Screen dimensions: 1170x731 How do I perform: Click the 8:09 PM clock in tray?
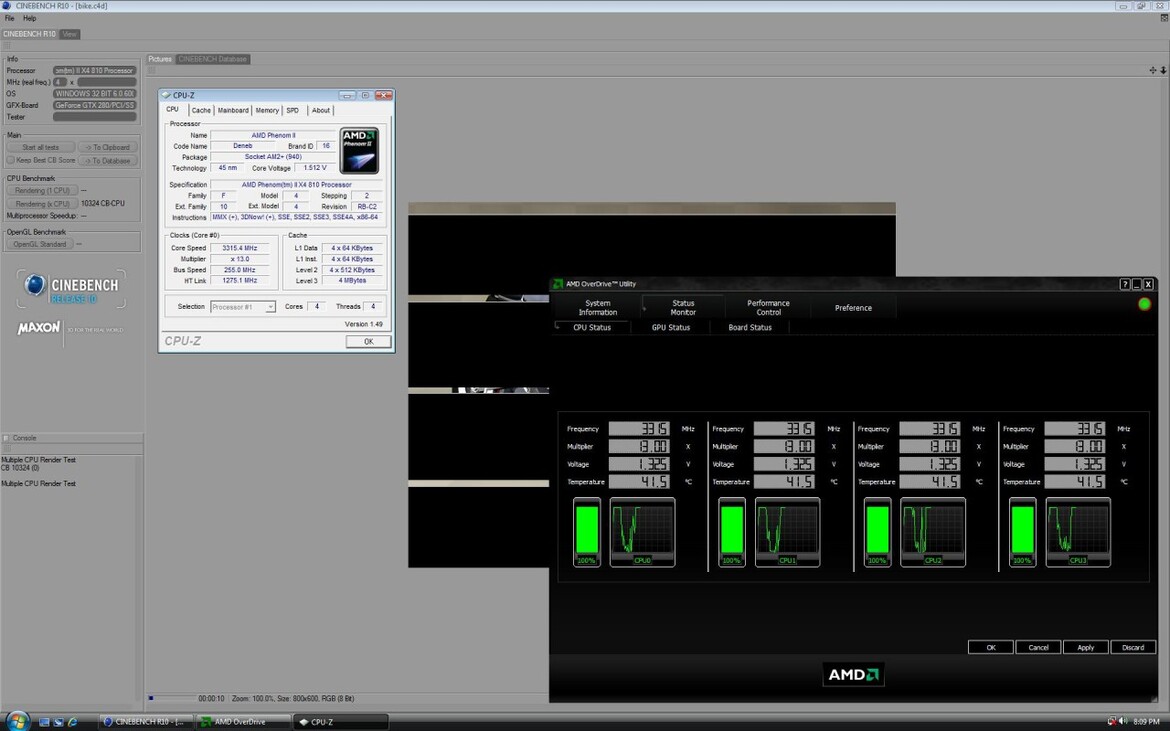(1145, 721)
